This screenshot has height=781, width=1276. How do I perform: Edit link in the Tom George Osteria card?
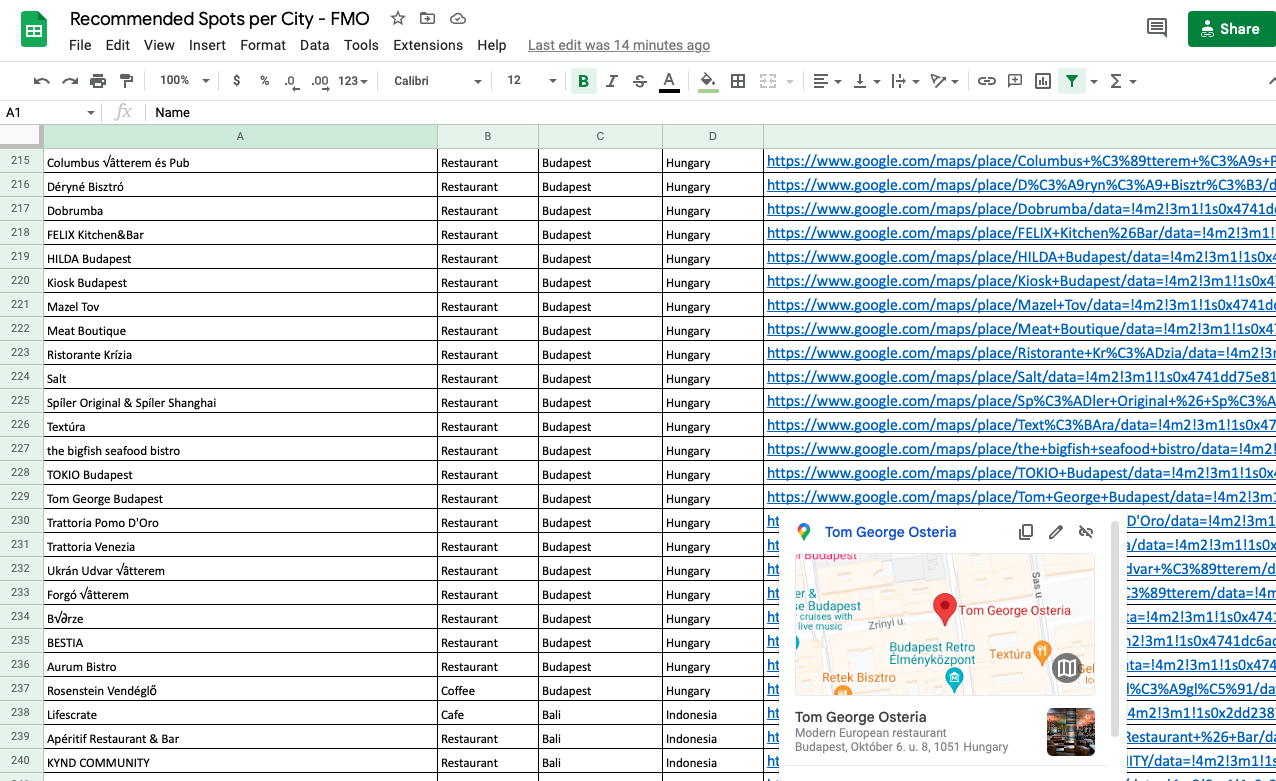point(1056,532)
